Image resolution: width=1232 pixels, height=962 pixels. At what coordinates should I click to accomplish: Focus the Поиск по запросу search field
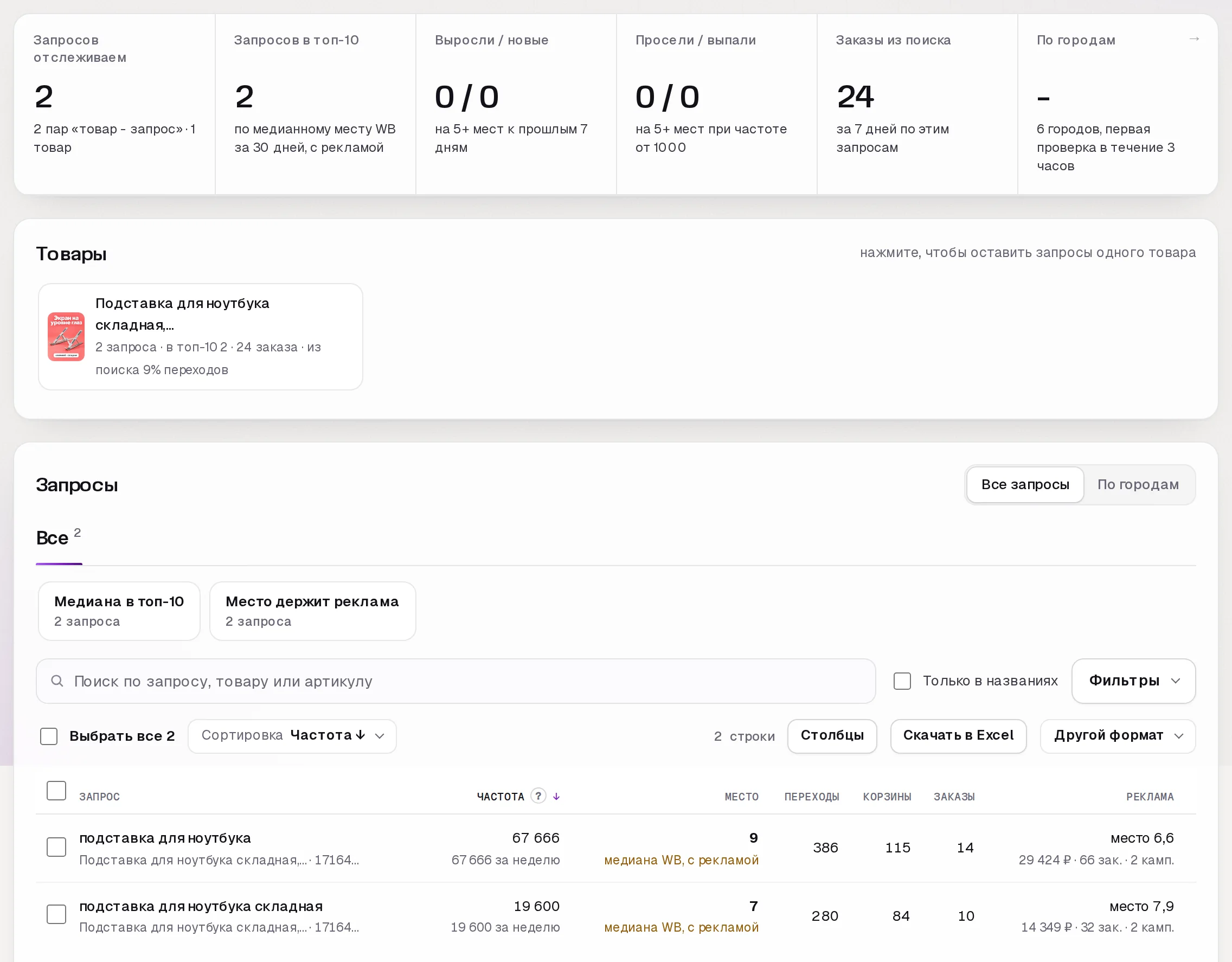pyautogui.click(x=456, y=681)
